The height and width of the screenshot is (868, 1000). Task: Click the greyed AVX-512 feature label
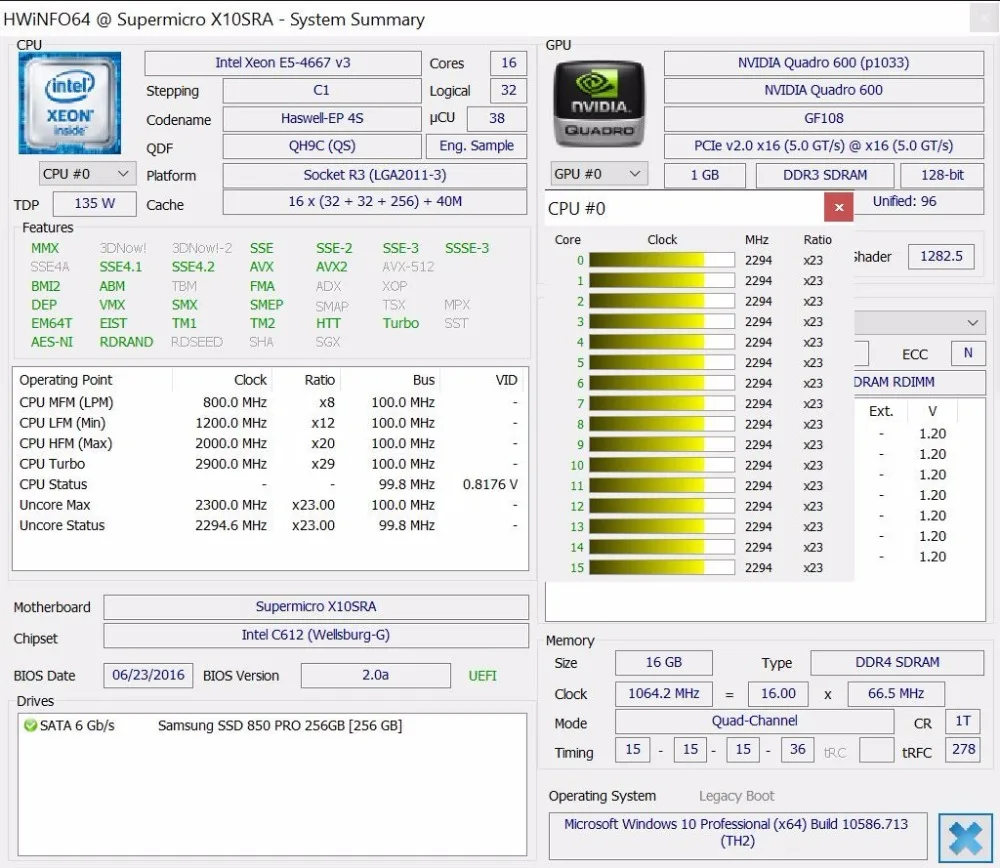click(408, 267)
